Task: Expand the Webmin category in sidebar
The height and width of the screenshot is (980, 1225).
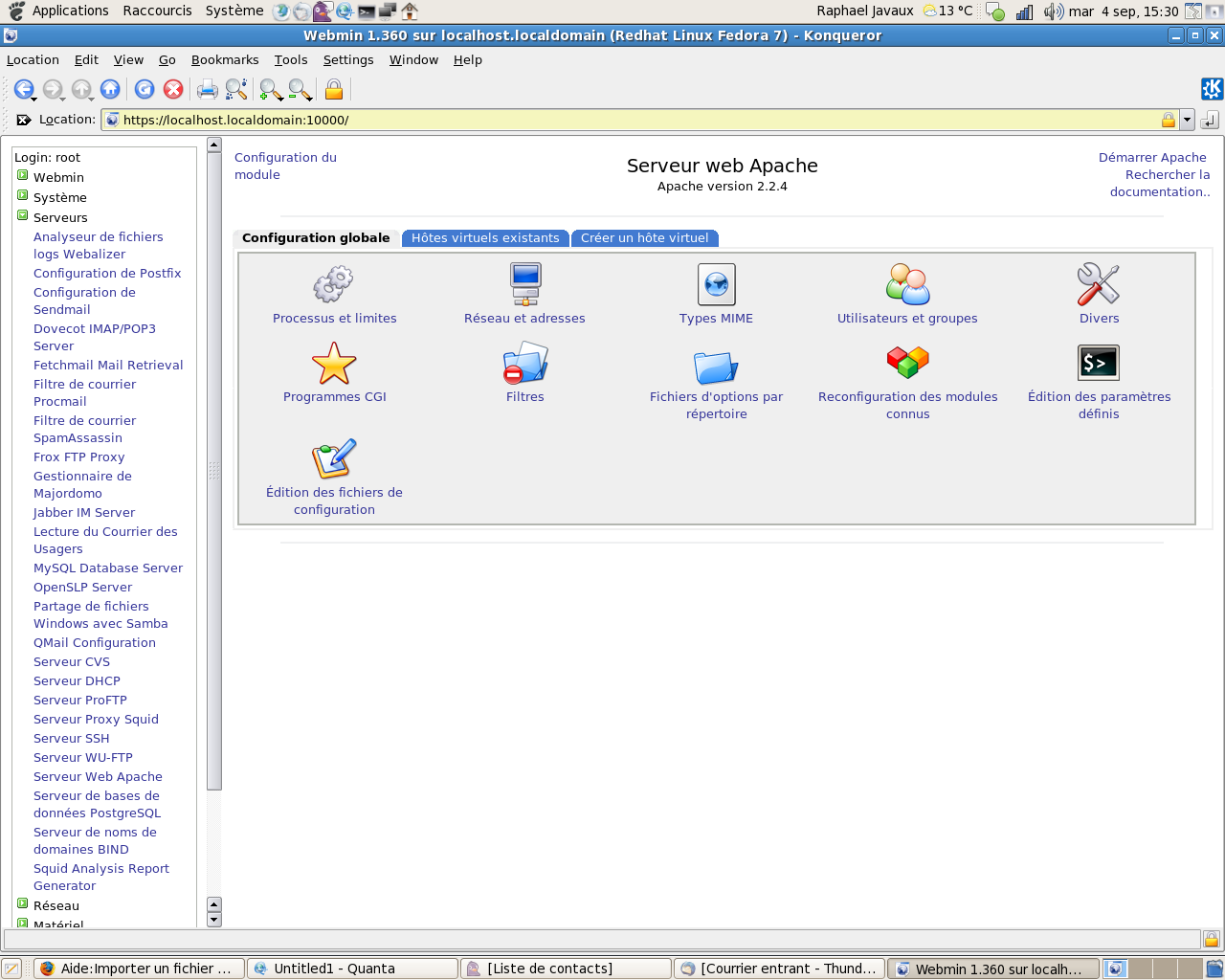Action: click(23, 176)
